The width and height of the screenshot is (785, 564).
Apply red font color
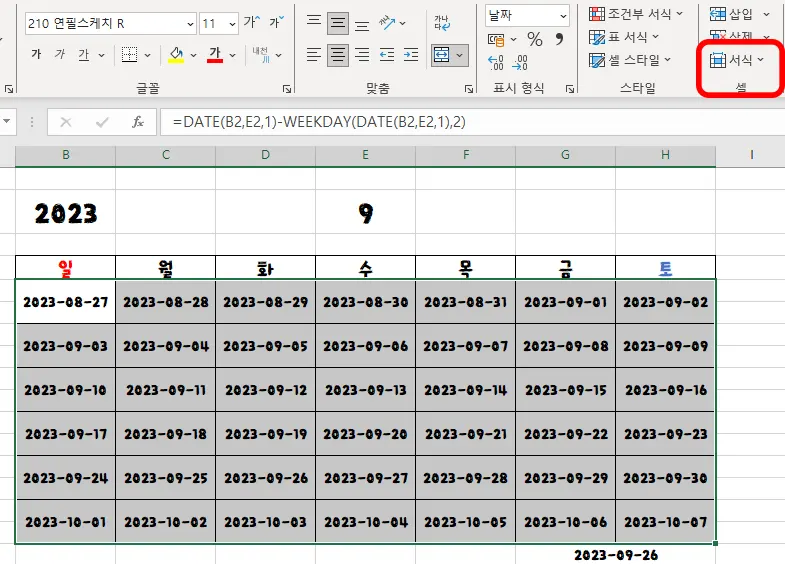tap(215, 55)
